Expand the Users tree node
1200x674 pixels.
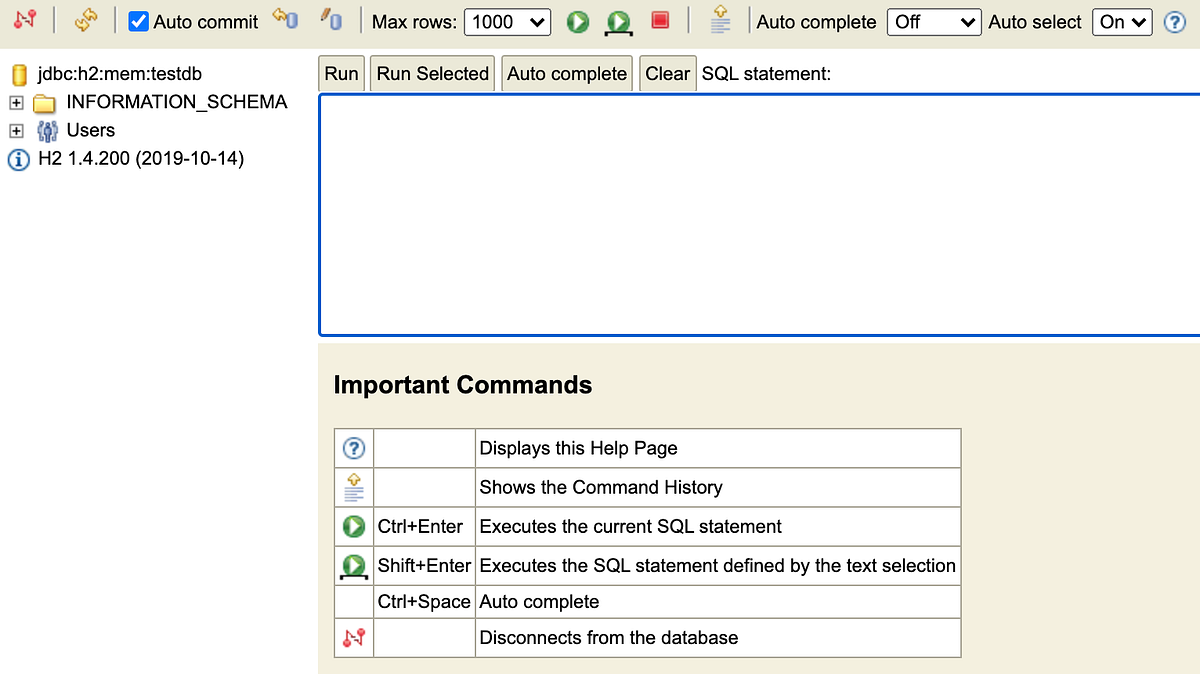click(16, 130)
